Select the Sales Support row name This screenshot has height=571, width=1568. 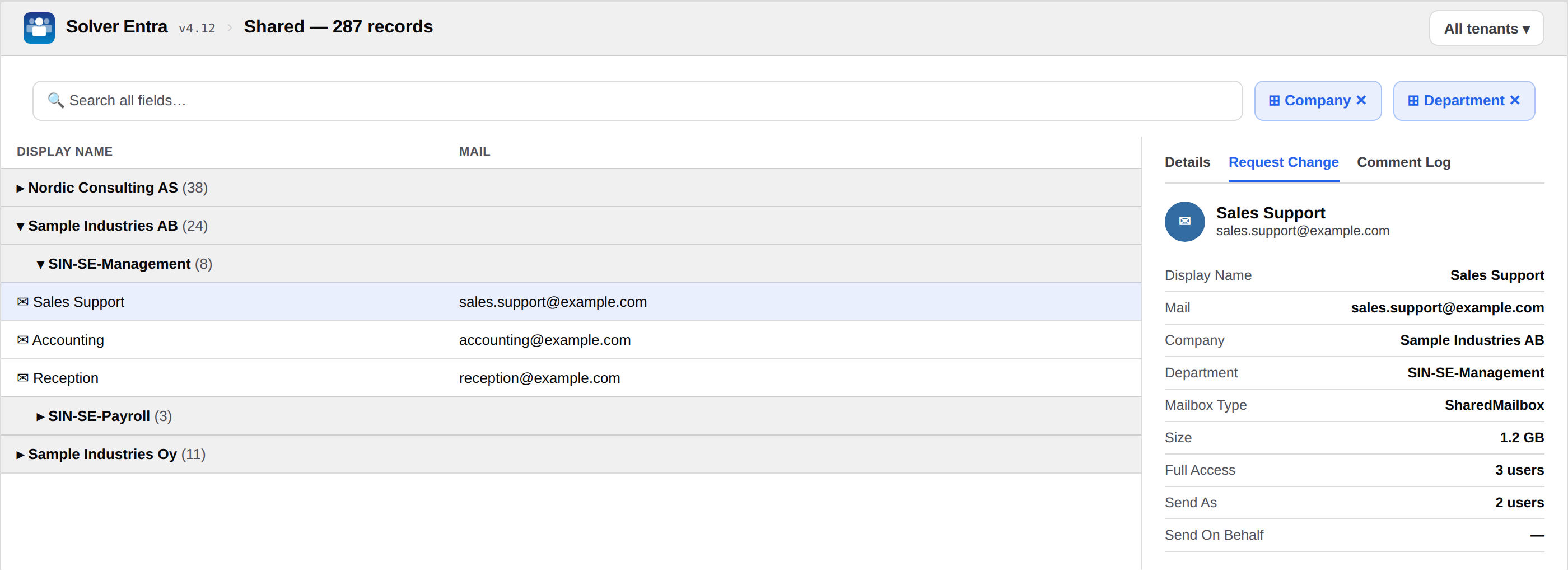click(78, 302)
